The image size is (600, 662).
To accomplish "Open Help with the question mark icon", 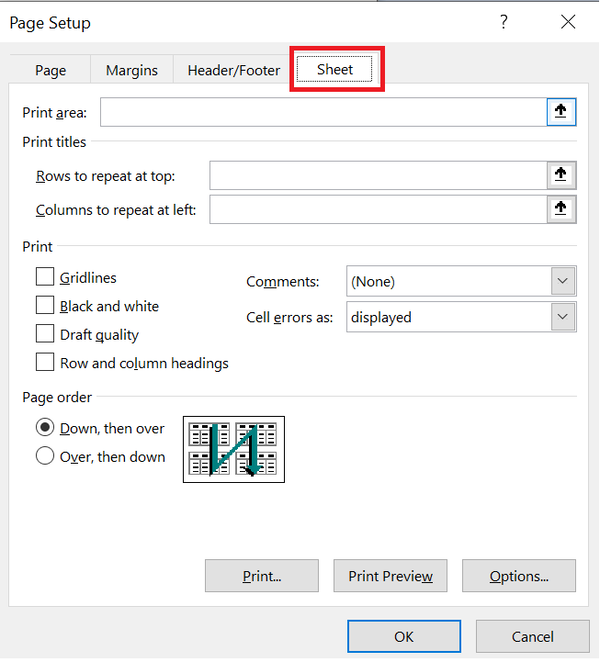I will (504, 22).
